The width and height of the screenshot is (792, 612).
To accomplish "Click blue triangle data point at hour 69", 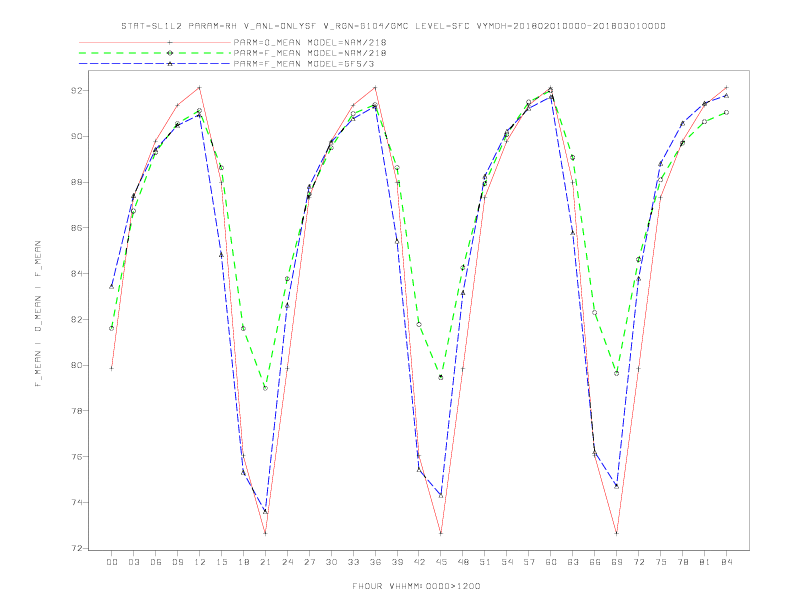I will (x=617, y=486).
